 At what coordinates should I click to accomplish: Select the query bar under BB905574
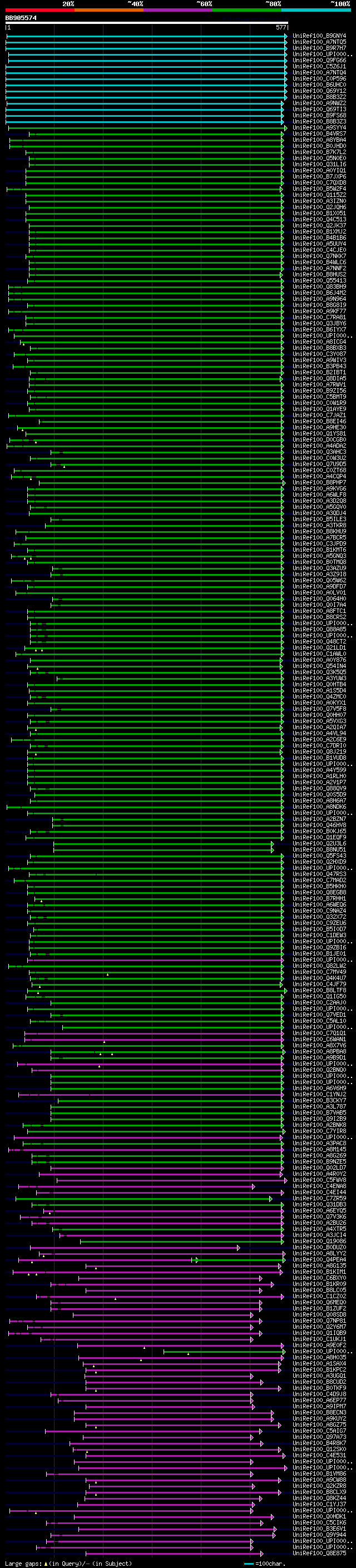pyautogui.click(x=147, y=22)
